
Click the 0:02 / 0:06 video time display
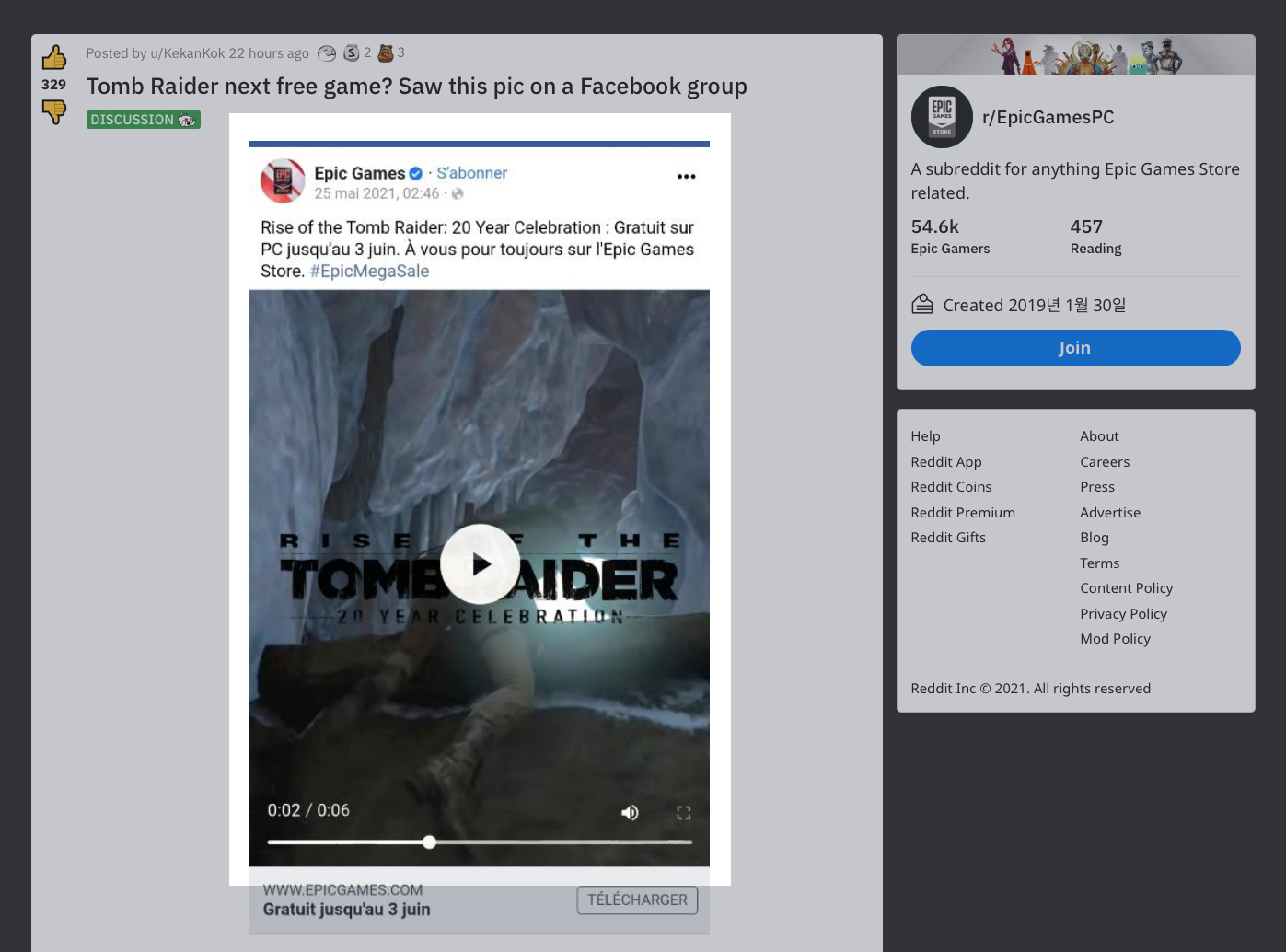[308, 810]
